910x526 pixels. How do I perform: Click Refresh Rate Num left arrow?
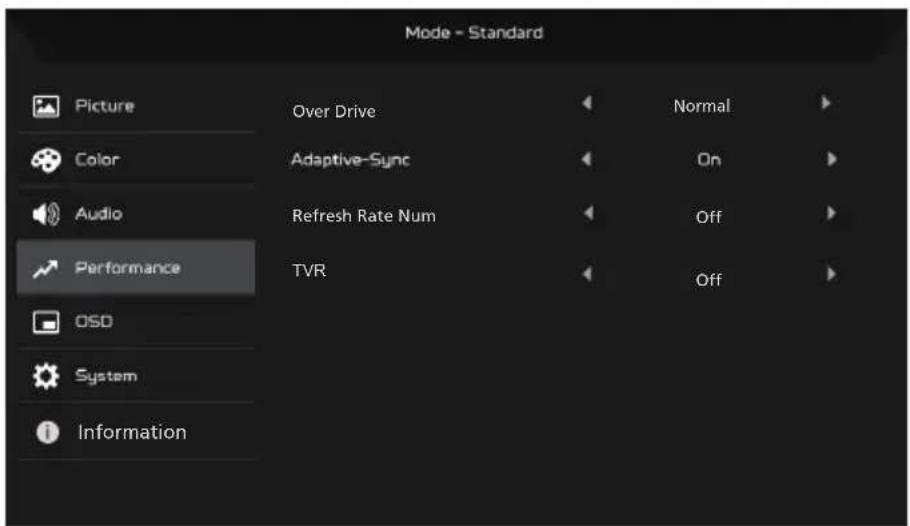[589, 213]
